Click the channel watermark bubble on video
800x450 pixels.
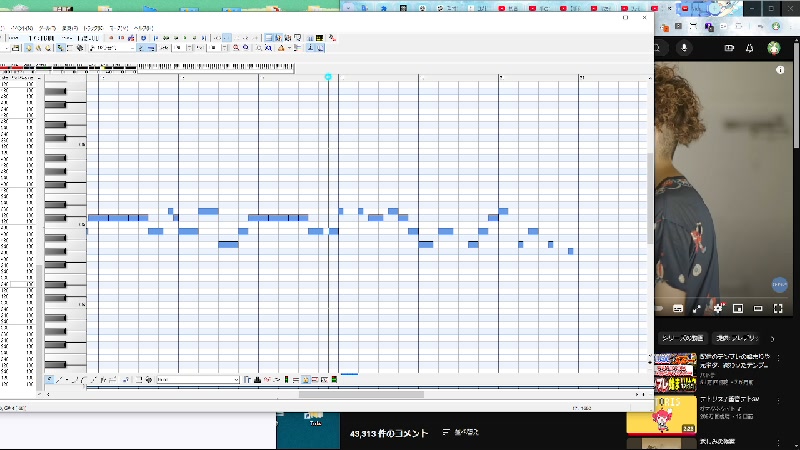779,284
